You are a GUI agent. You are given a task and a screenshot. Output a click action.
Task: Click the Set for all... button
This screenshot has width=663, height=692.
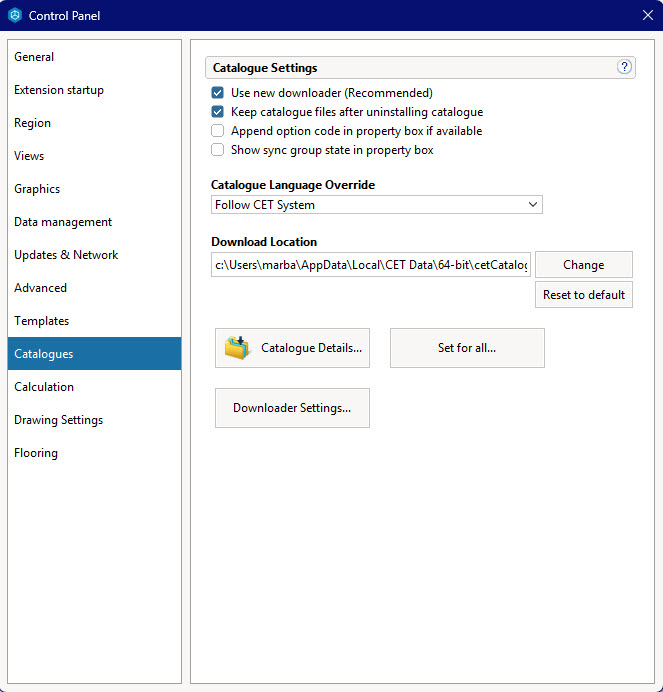click(x=467, y=348)
